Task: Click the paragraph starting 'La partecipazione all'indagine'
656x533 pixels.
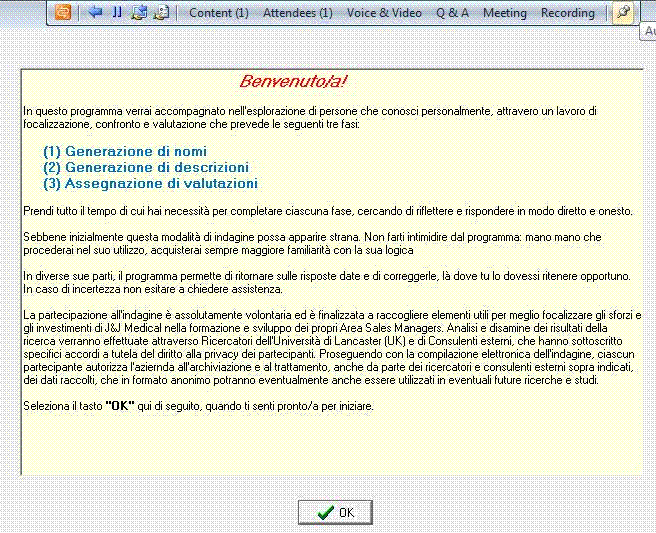Action: [x=332, y=347]
